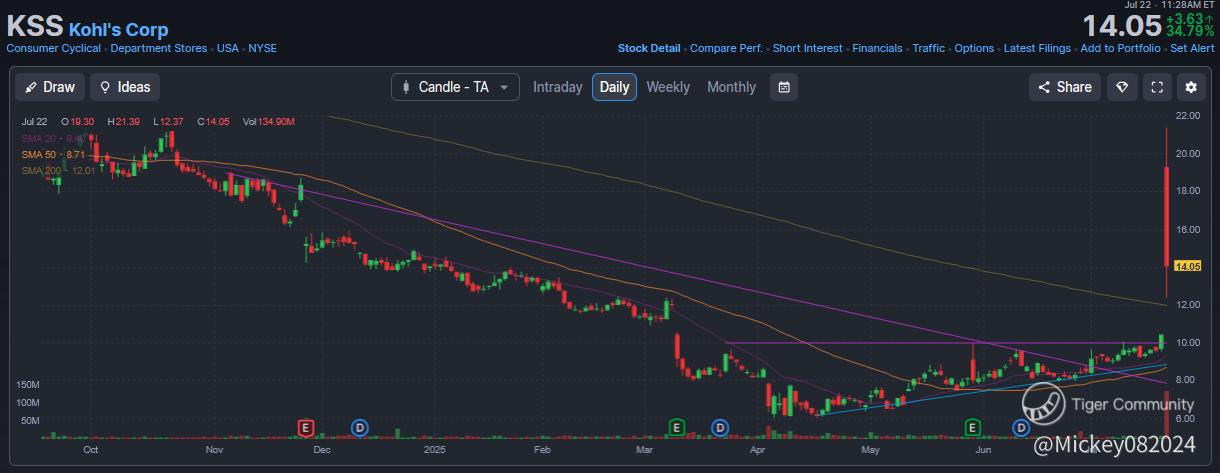Click the green earnings E marker near June

[x=972, y=428]
